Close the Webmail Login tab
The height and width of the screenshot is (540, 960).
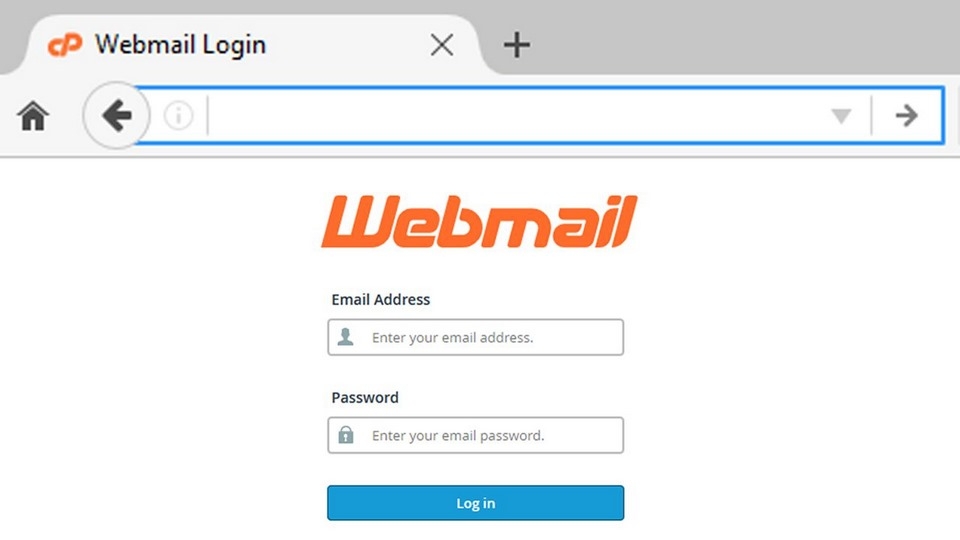click(x=441, y=45)
